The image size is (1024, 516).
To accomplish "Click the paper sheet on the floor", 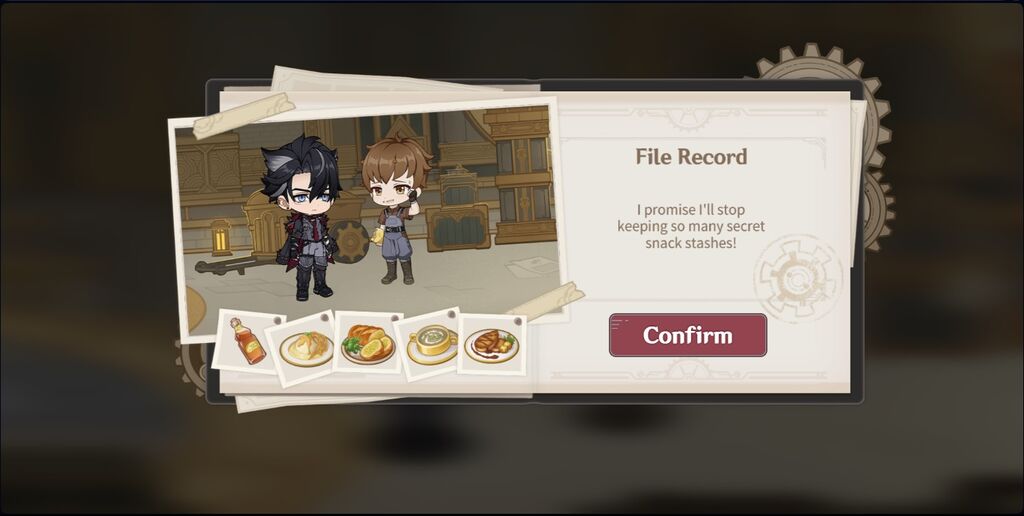I will click(532, 266).
